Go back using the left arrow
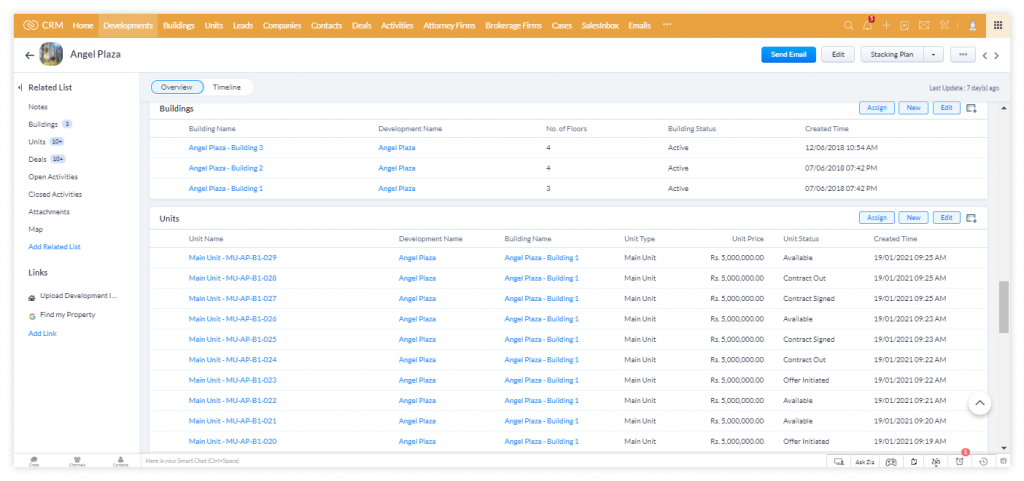The width and height of the screenshot is (1024, 481). point(29,55)
